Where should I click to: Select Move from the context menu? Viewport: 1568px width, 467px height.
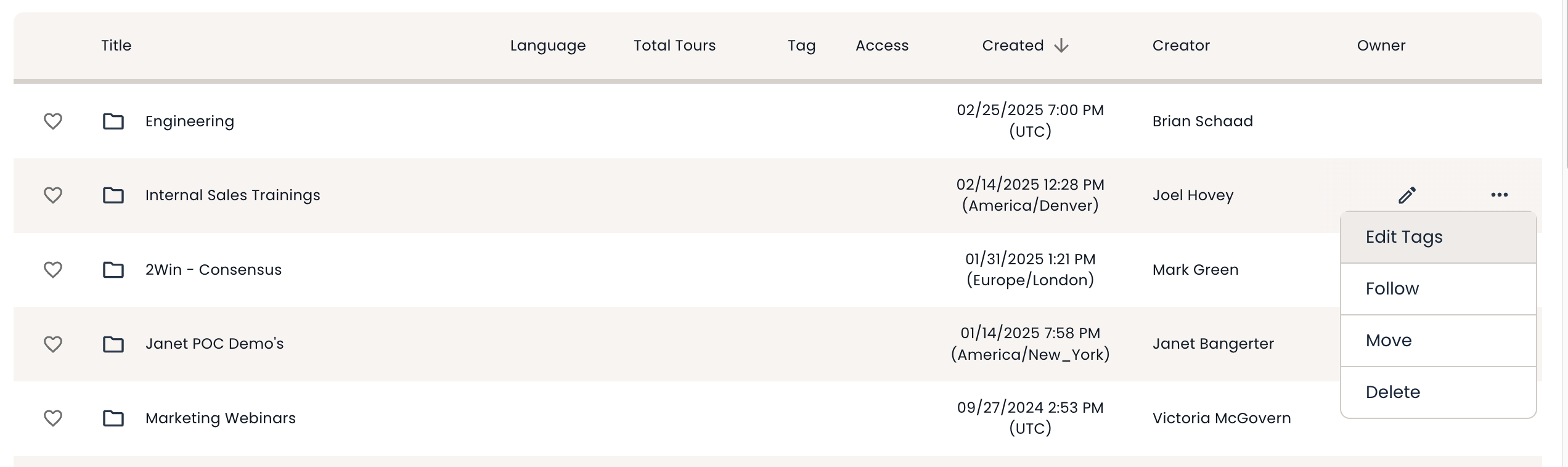(x=1388, y=341)
